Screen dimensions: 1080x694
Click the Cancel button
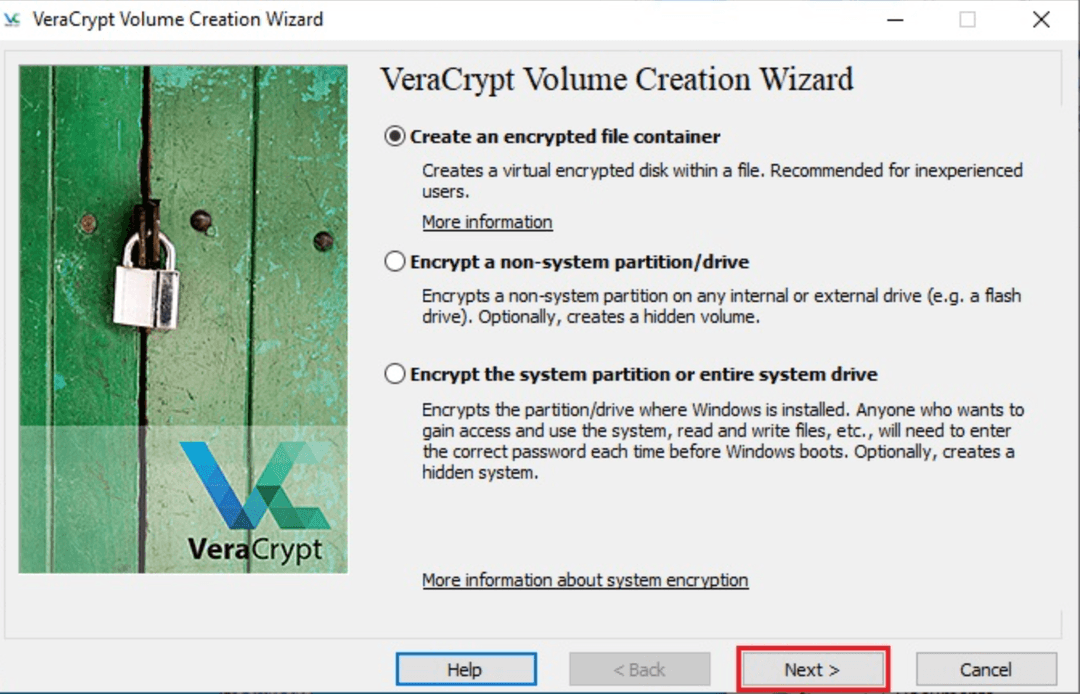click(986, 669)
